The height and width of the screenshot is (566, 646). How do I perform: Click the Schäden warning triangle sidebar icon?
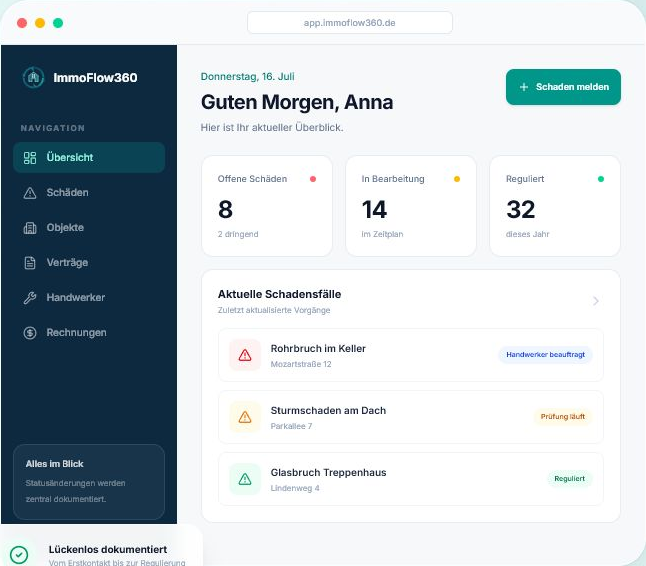coord(30,193)
